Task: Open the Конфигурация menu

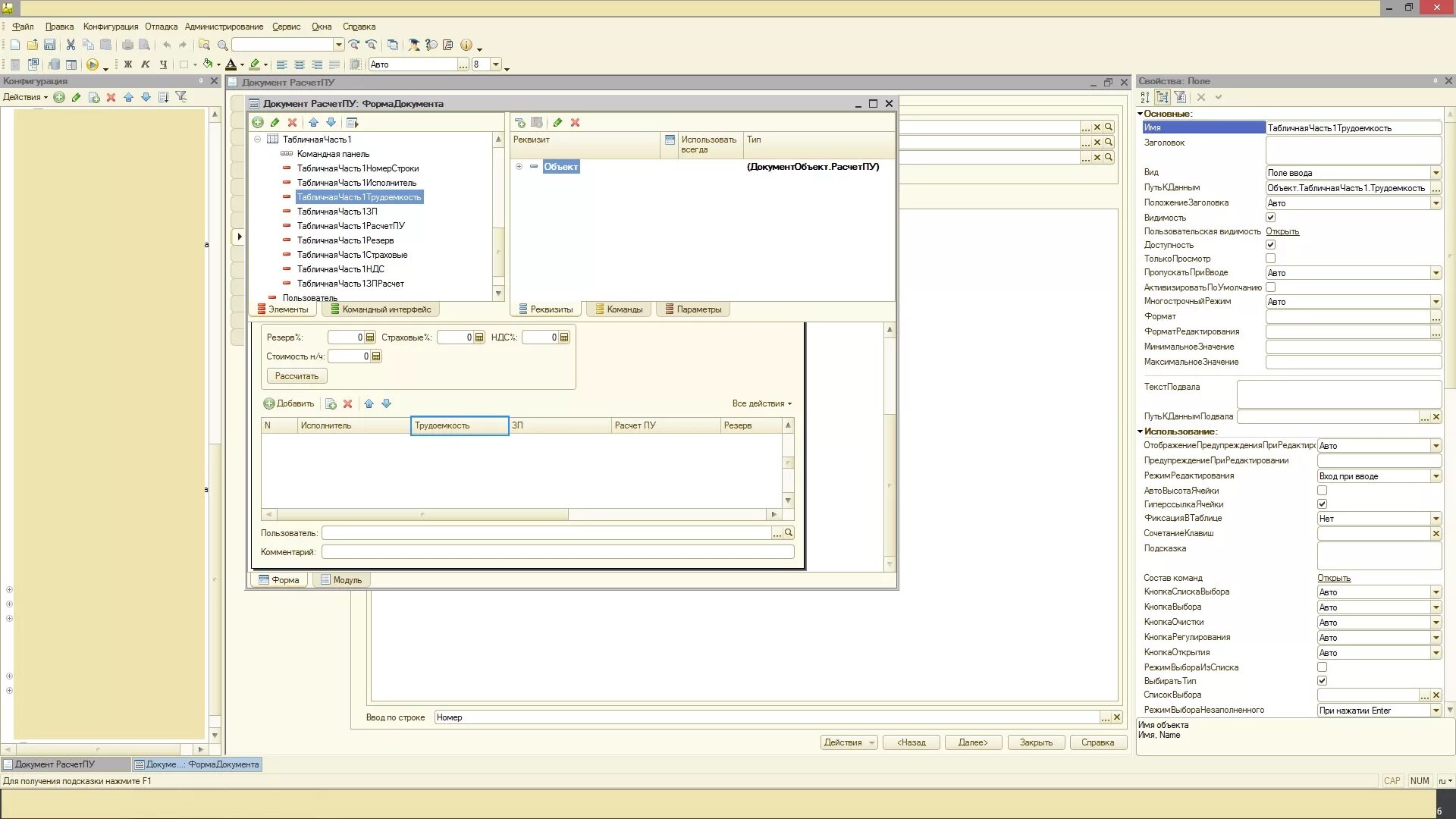Action: [x=111, y=27]
